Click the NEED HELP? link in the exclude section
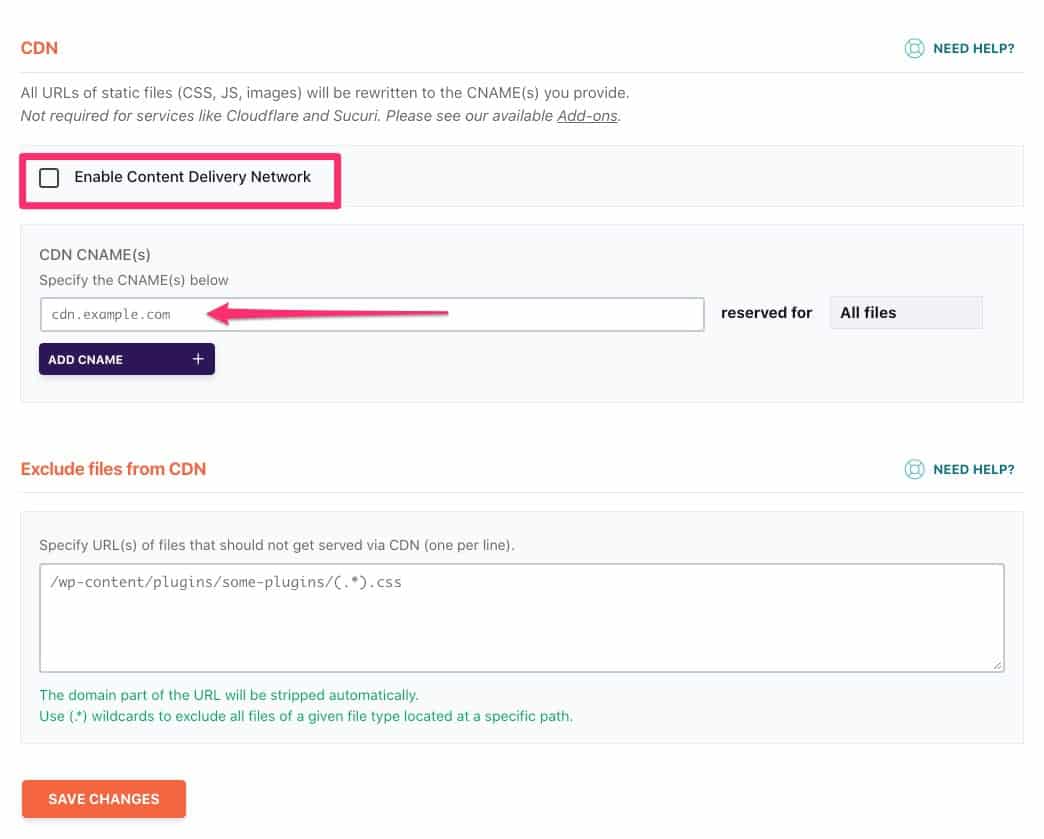Viewport: 1044px width, 839px height. 973,469
